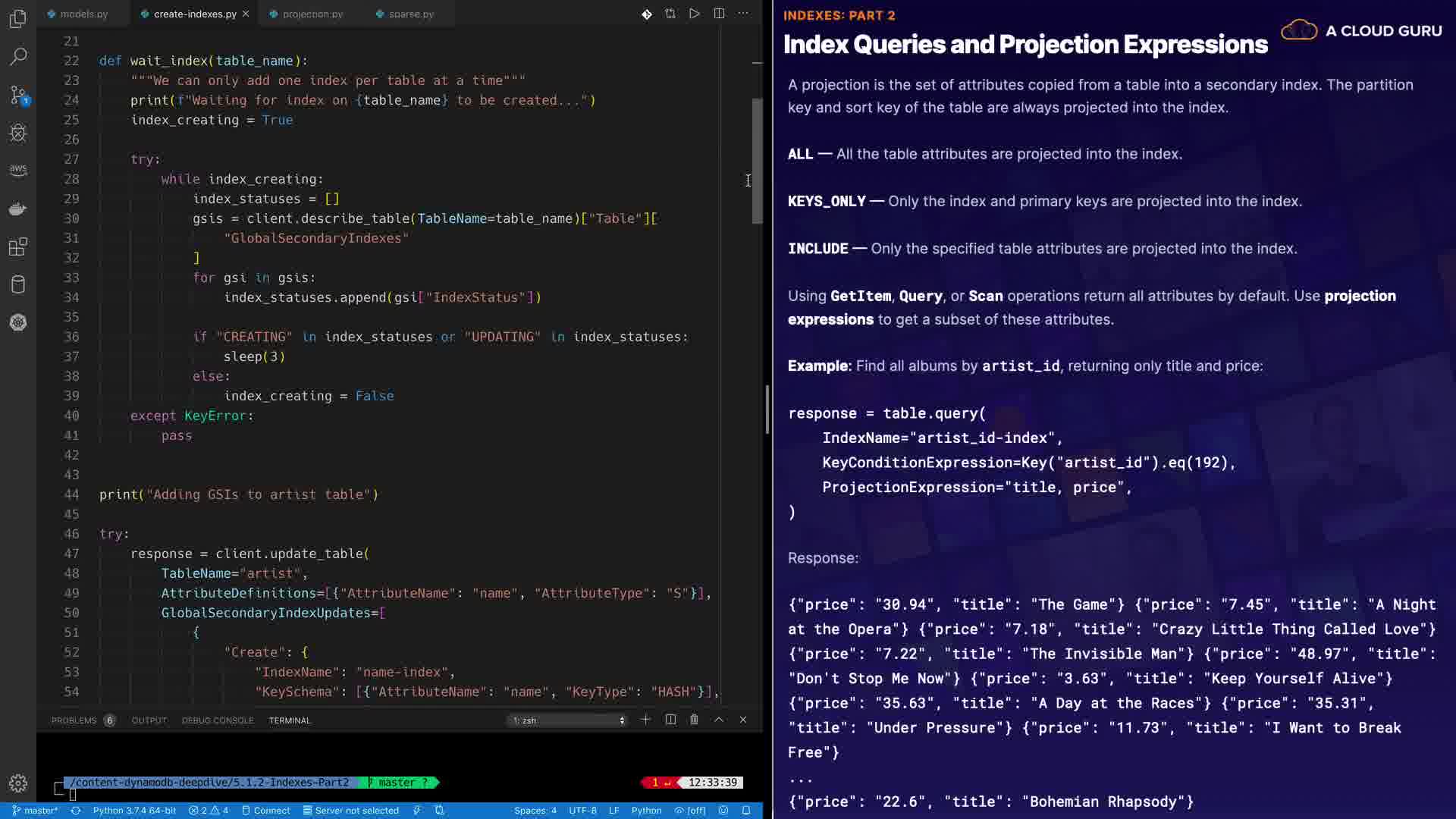Open the Run and Debug view

18,133
